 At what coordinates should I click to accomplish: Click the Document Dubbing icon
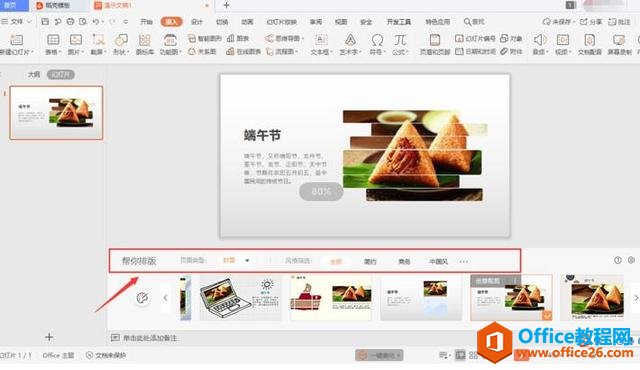589,40
